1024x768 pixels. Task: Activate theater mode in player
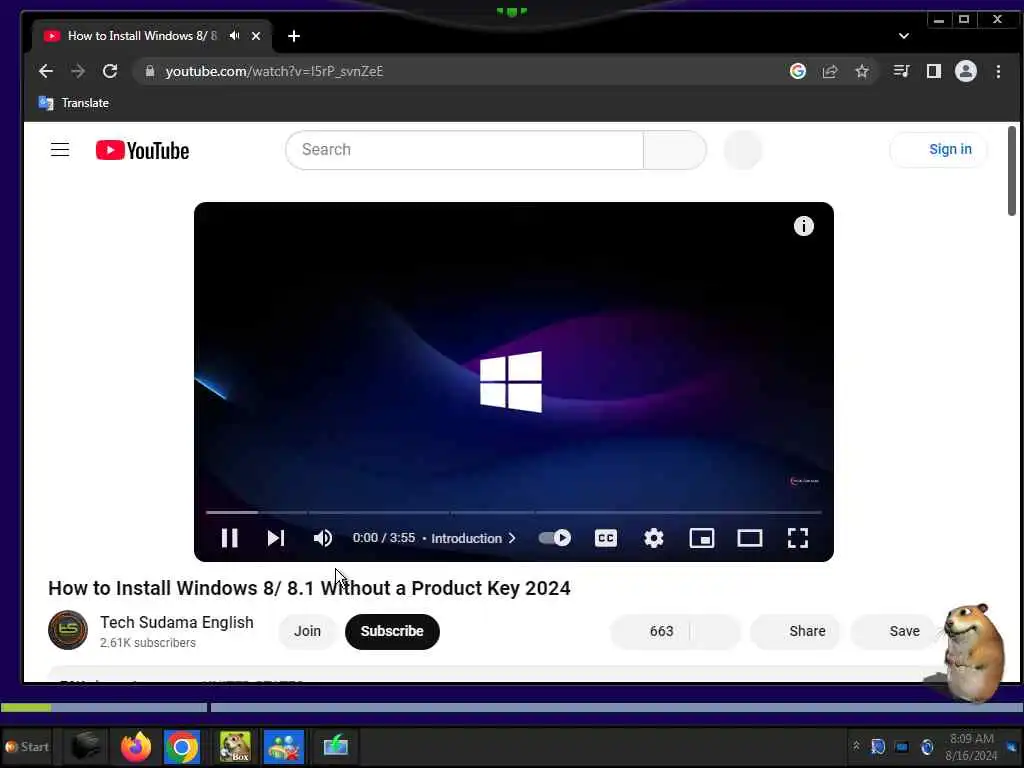[x=750, y=538]
